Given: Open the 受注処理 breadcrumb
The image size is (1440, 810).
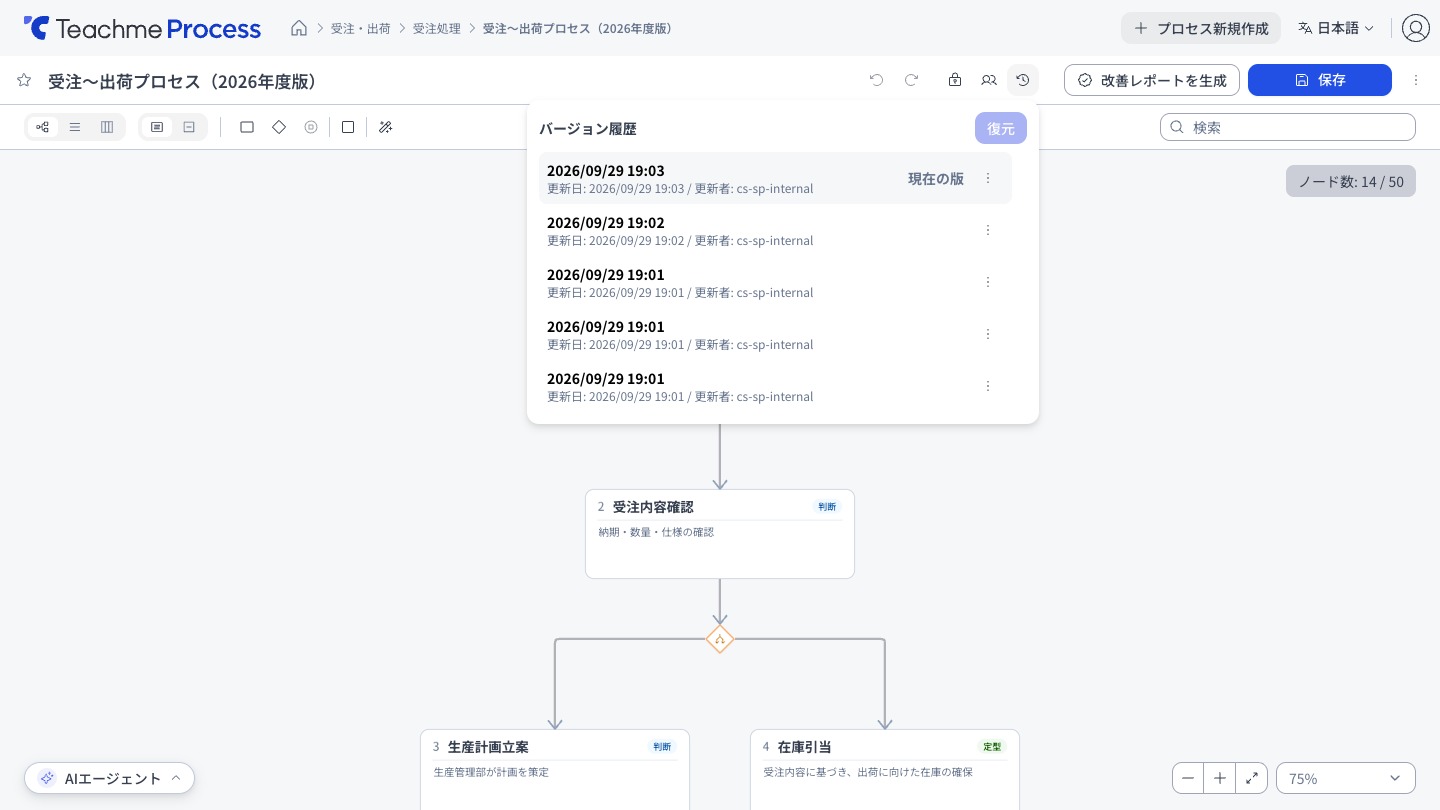Looking at the screenshot, I should point(437,28).
